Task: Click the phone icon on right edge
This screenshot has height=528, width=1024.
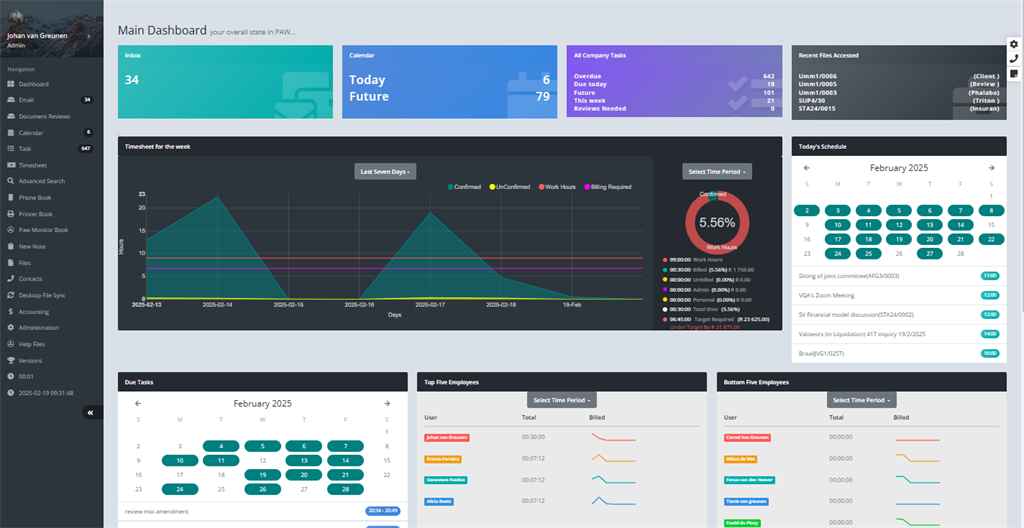Action: 1014,58
